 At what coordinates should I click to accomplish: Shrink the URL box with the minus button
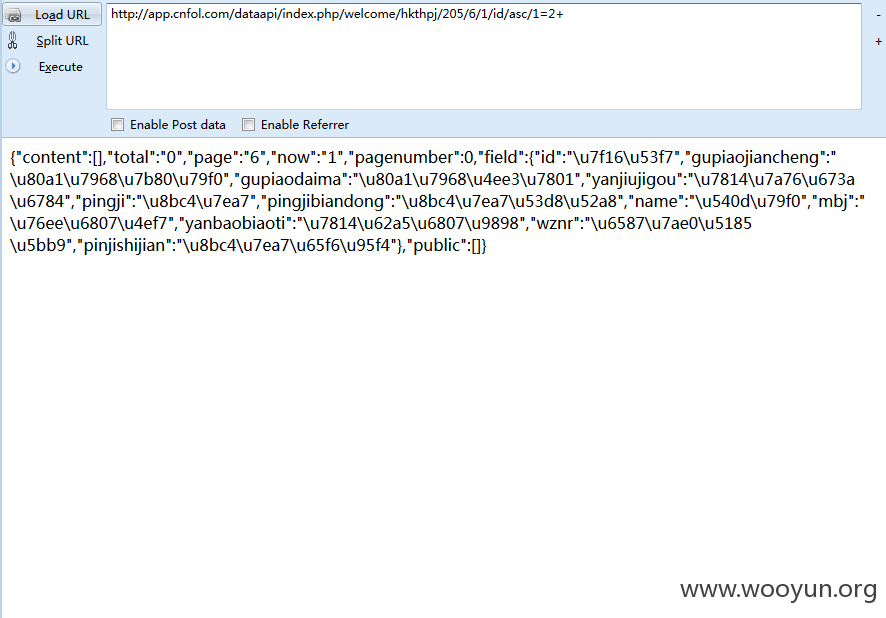tap(878, 15)
